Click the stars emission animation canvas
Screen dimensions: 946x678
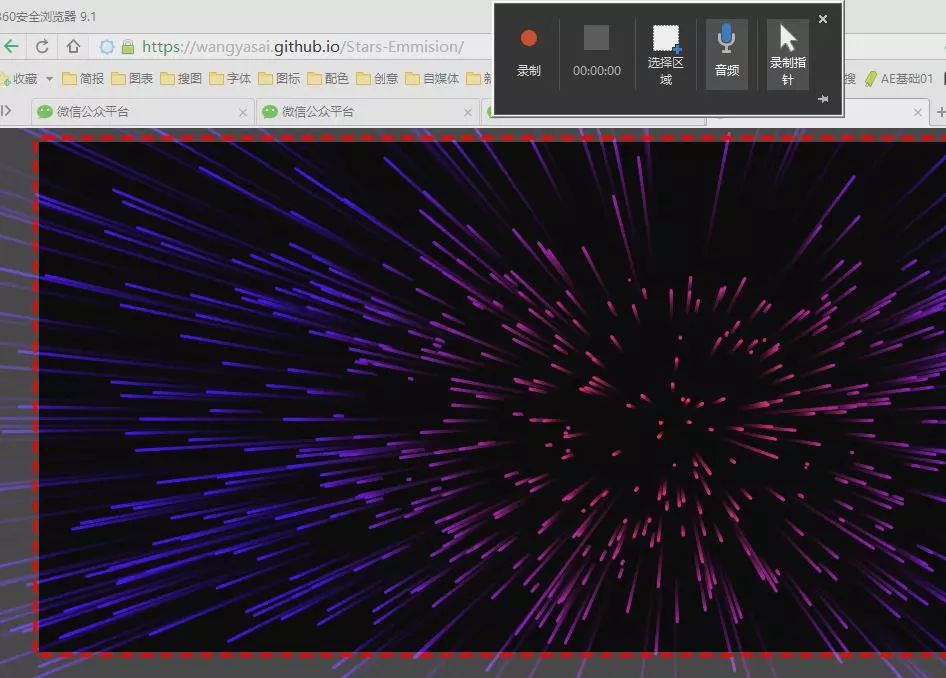point(492,396)
